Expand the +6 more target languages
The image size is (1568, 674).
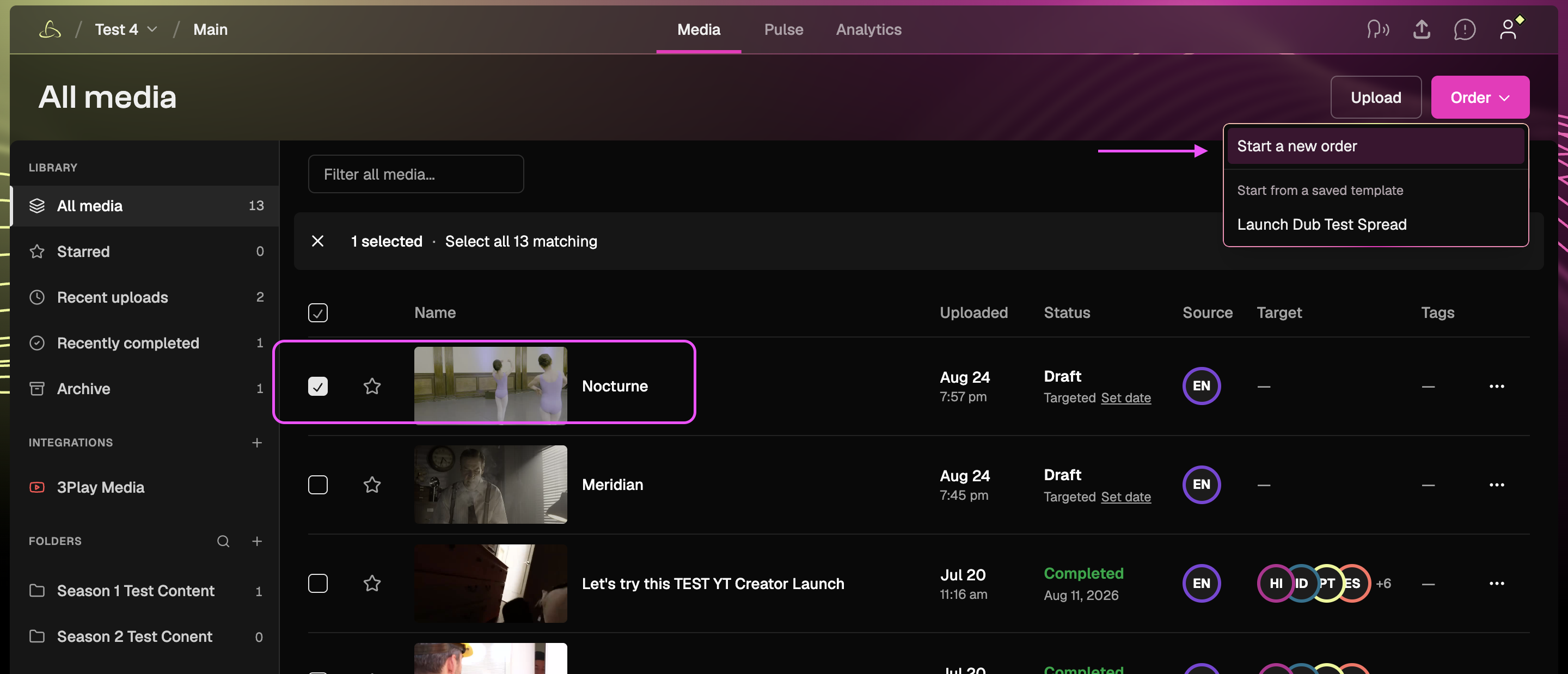1383,583
